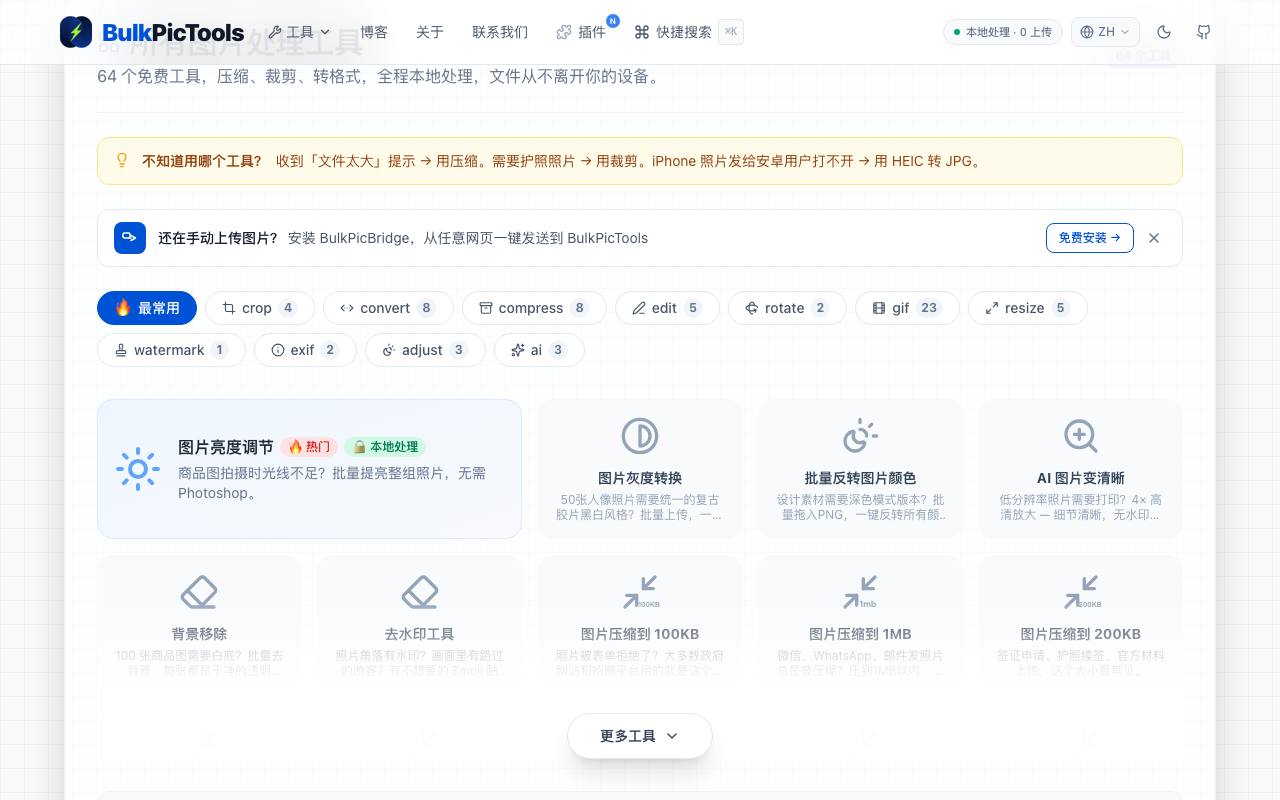Screen dimensions: 1280x800
Task: Click the 去水印工具 eraser icon
Action: coord(420,592)
